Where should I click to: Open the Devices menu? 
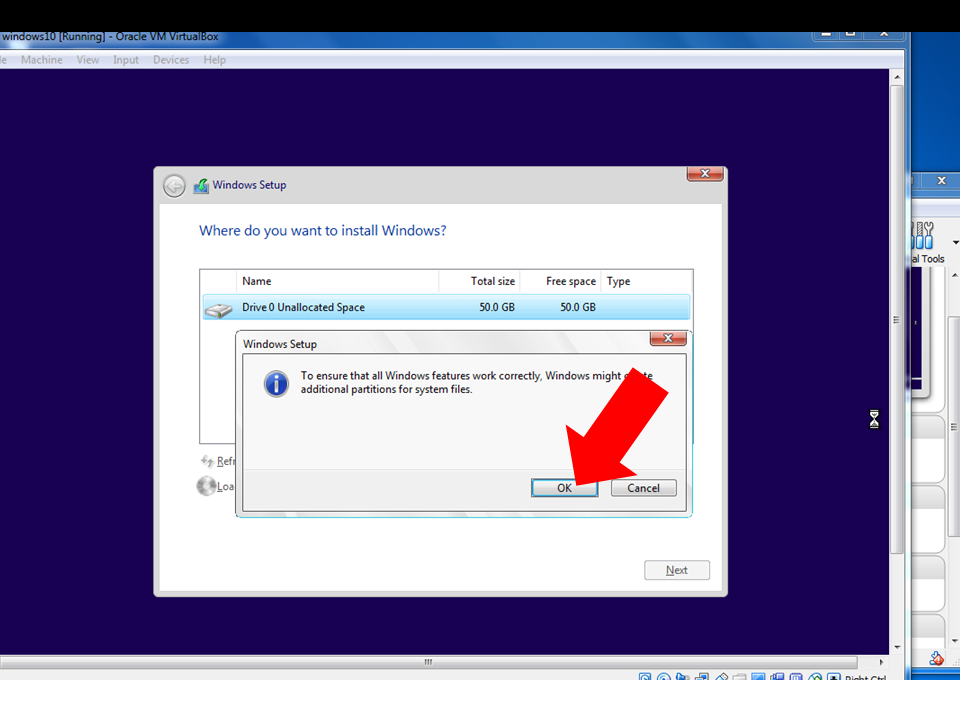pos(170,60)
